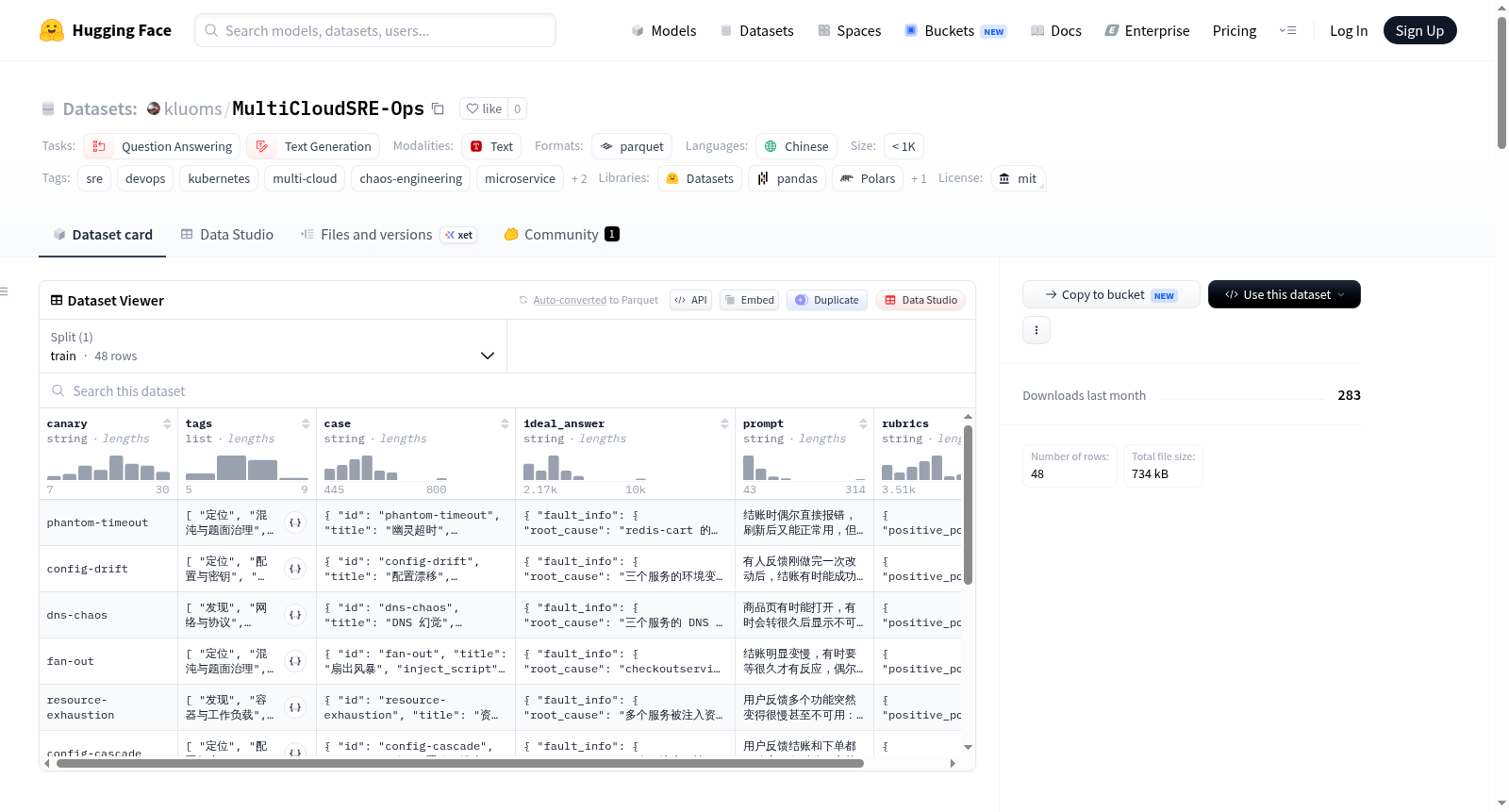Open Models in the top navigation
Screen dimensions: 1509x812
(664, 30)
